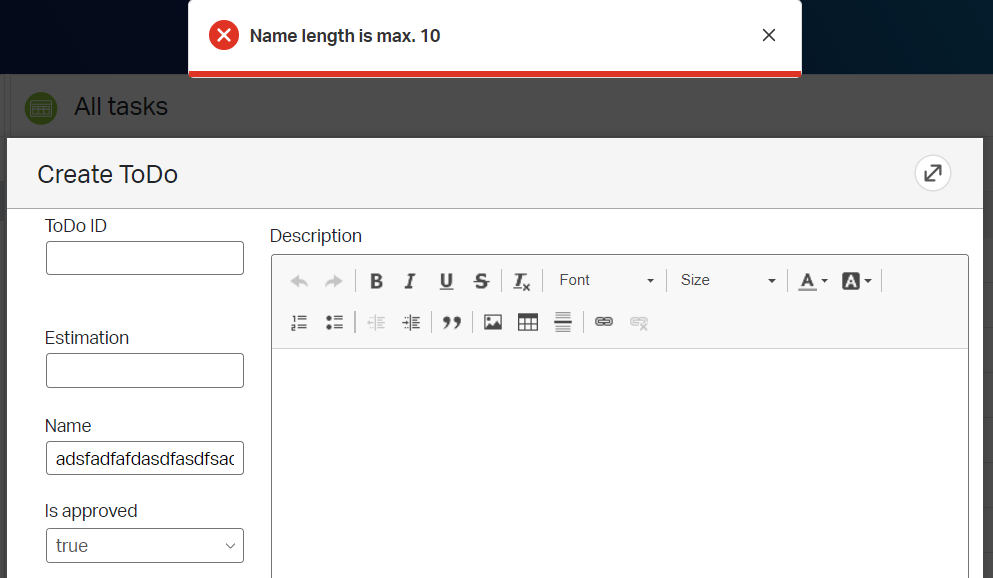Viewport: 993px width, 578px height.
Task: Insert an image into the description
Action: point(493,322)
